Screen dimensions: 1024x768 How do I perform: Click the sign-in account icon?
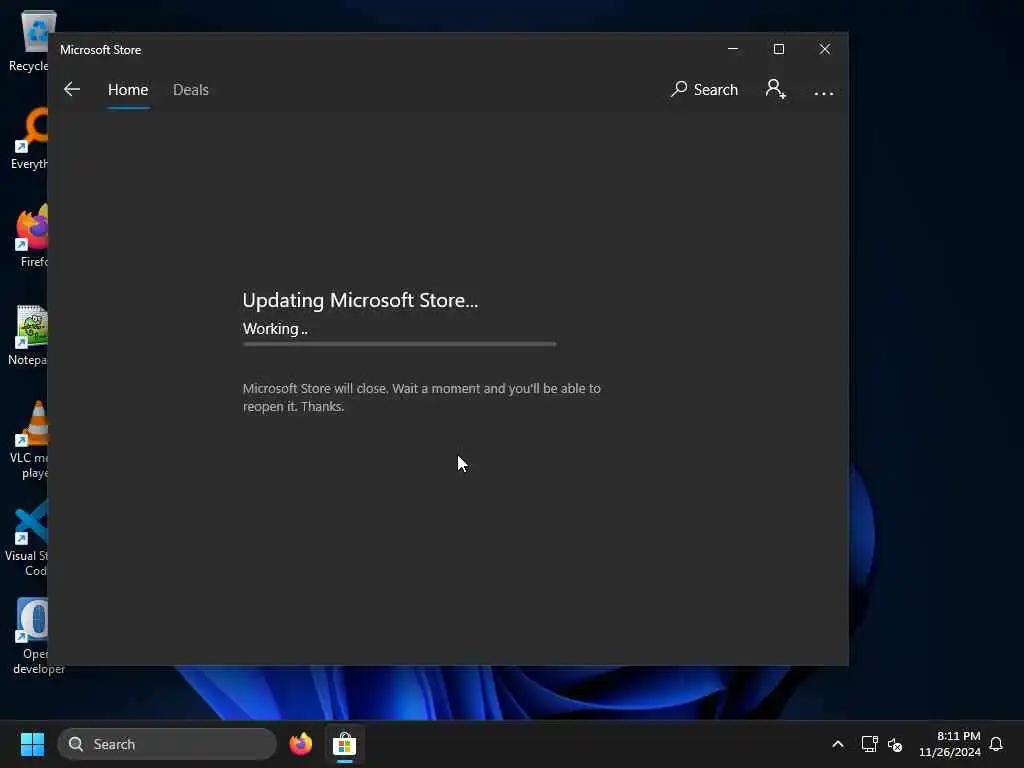[775, 89]
